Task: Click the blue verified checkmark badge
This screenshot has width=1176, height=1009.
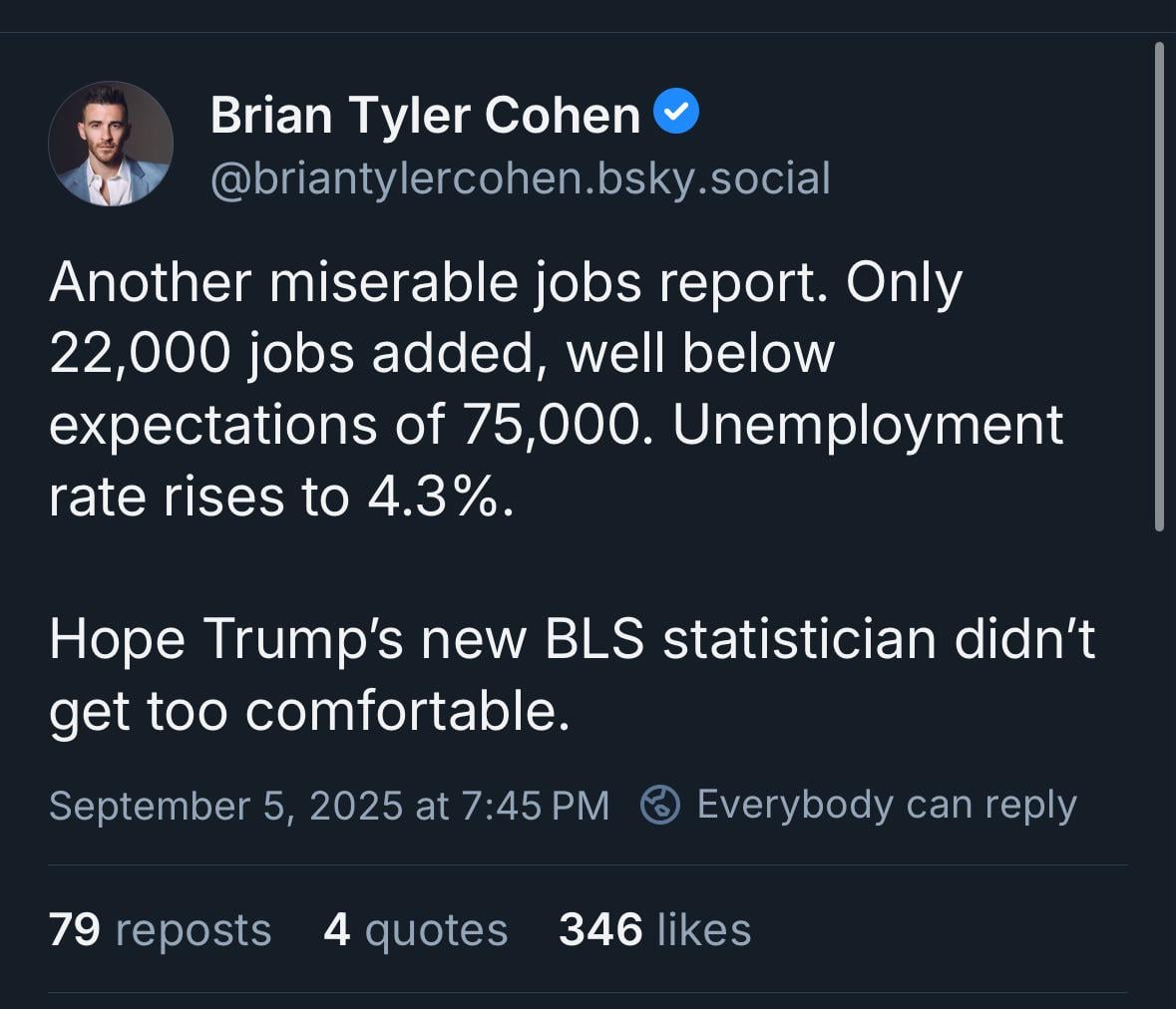Action: 676,111
